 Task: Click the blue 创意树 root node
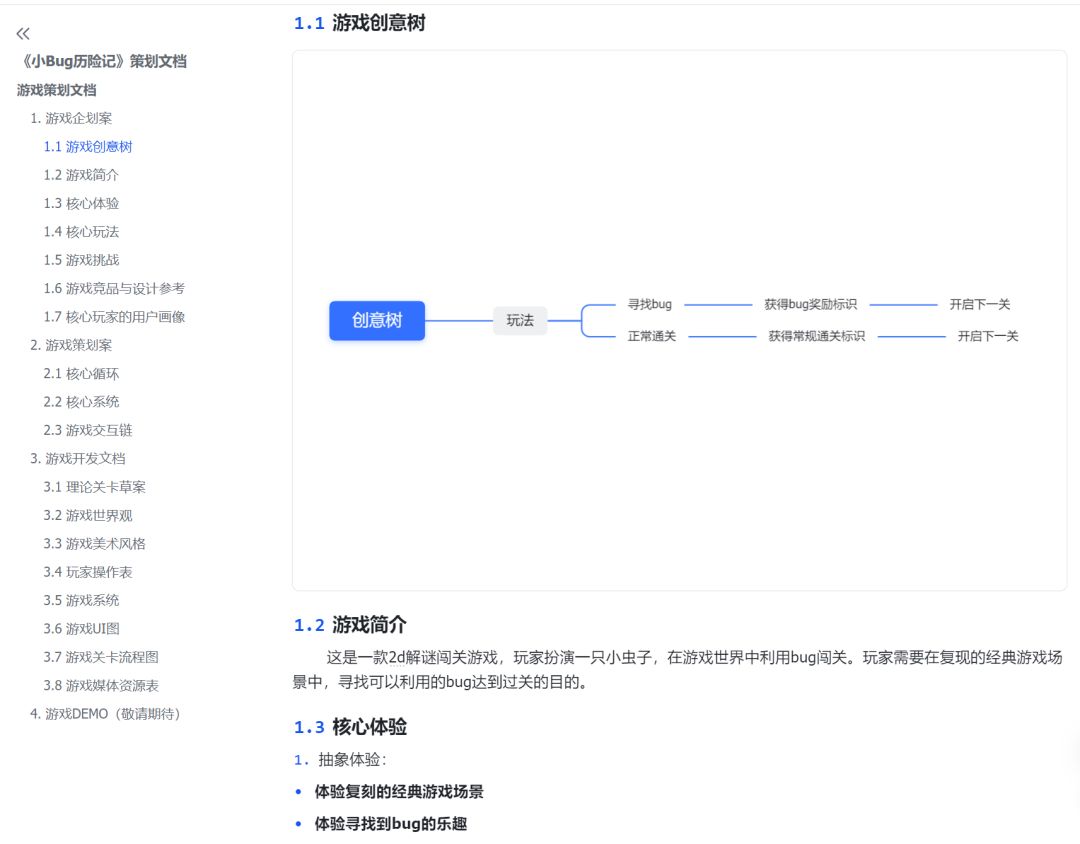[377, 321]
